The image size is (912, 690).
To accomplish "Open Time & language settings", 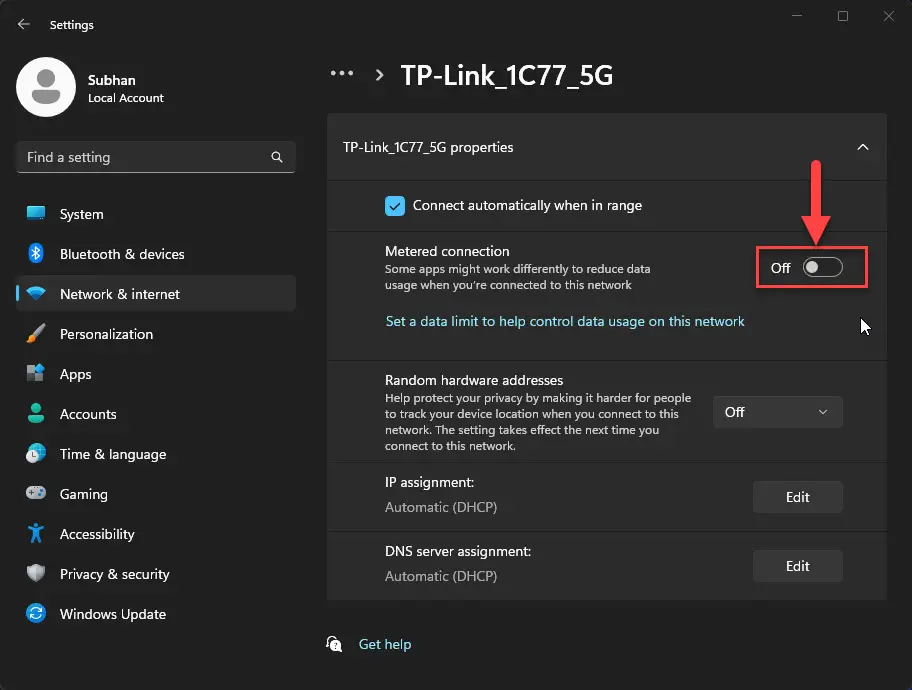I will pyautogui.click(x=156, y=454).
